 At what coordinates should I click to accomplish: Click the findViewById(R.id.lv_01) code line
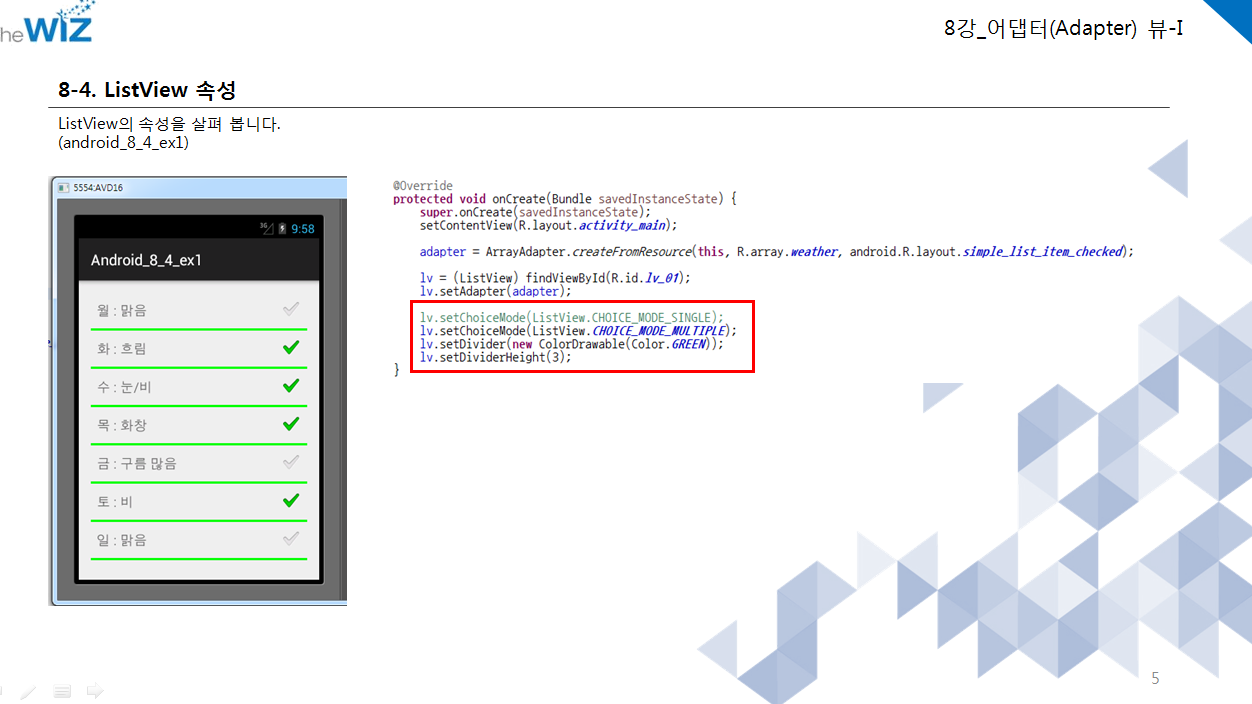[555, 278]
